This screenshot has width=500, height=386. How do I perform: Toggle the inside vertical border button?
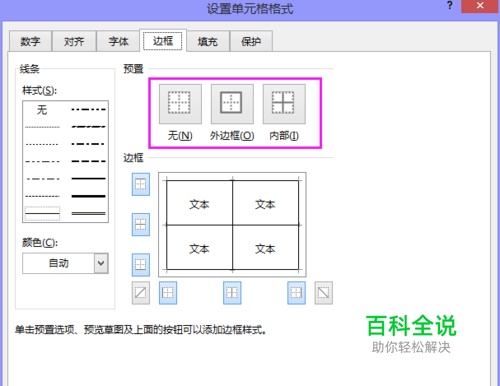click(x=232, y=293)
